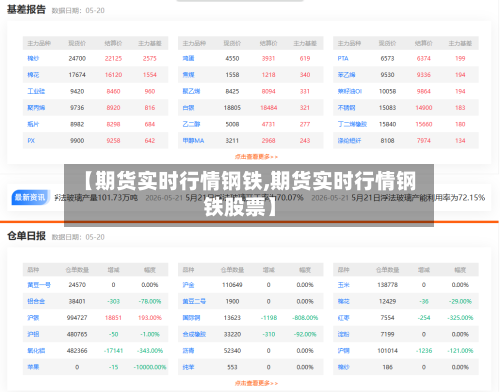Select the 白银 spot price 18805

pos(232,108)
